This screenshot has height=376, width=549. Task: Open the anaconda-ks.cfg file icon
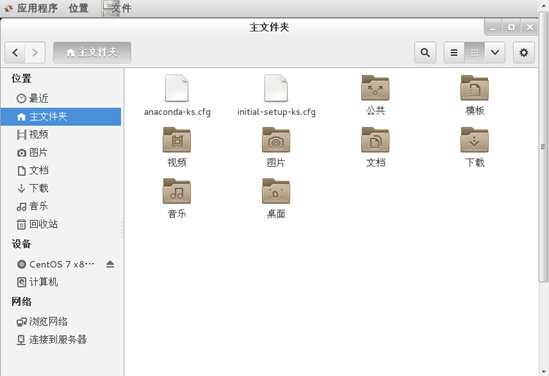coord(177,88)
